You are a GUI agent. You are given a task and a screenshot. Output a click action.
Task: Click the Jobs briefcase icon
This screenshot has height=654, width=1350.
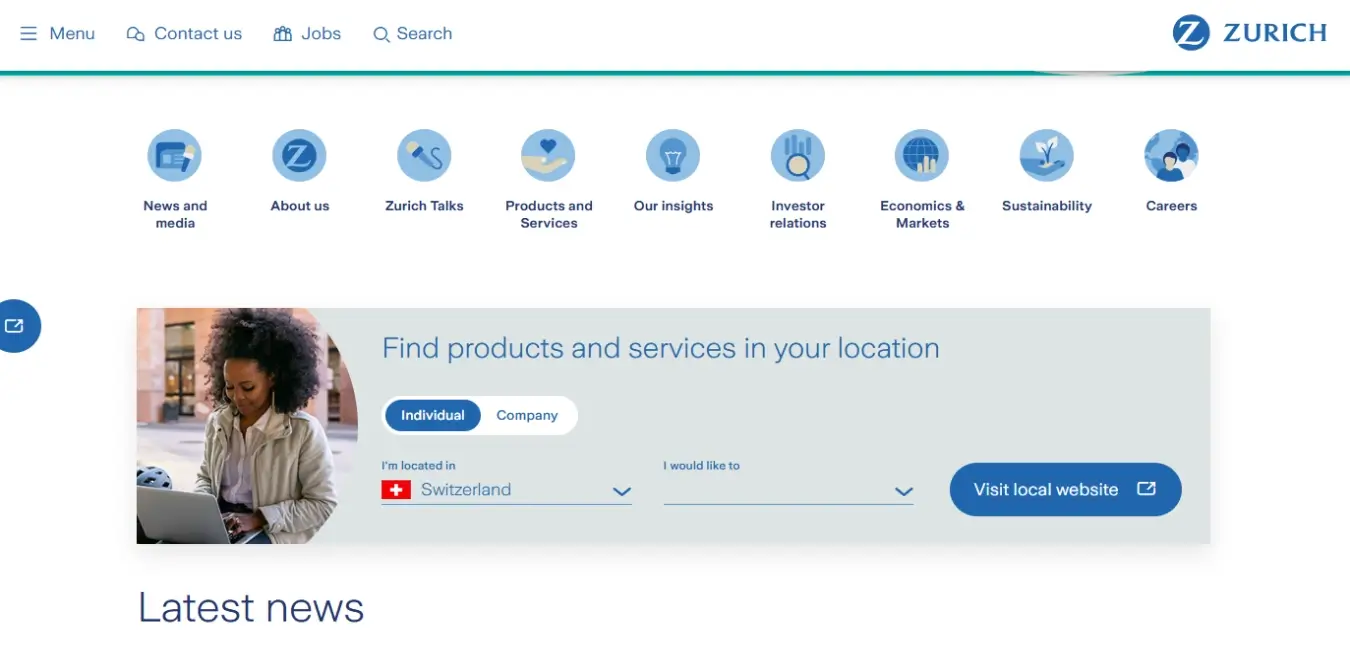(282, 34)
